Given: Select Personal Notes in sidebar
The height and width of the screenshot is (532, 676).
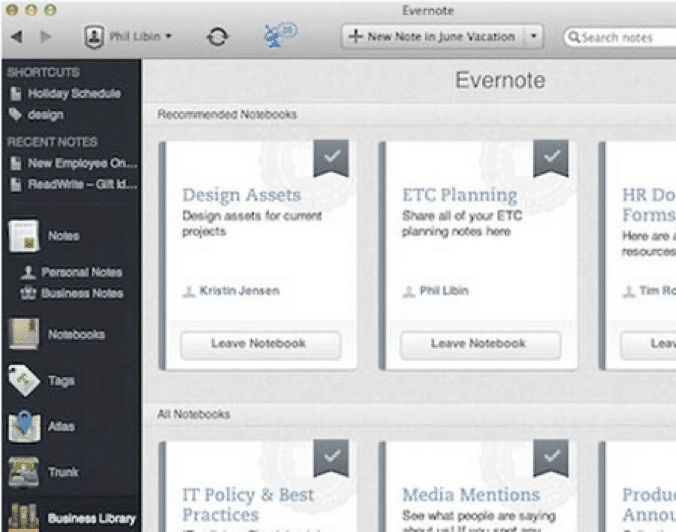Looking at the screenshot, I should click(x=81, y=272).
